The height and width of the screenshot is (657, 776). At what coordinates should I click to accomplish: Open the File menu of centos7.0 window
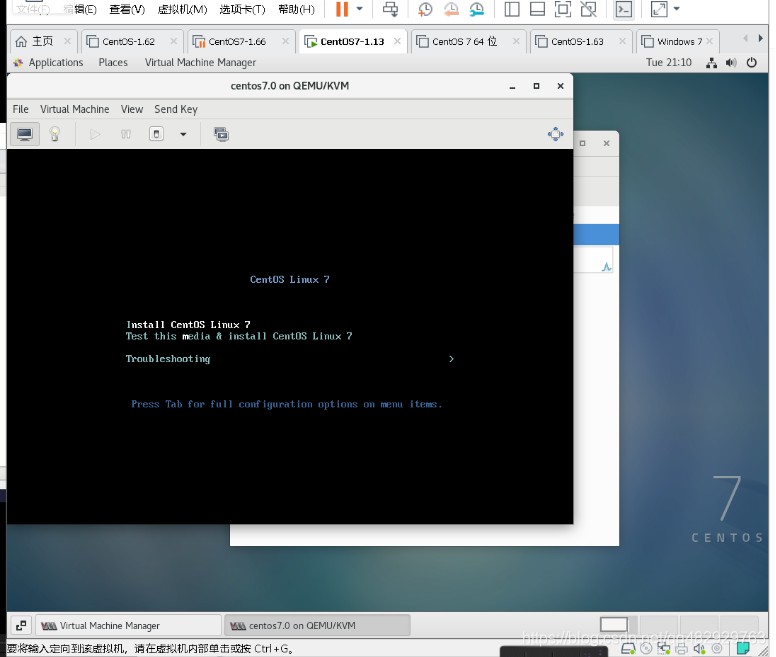20,109
